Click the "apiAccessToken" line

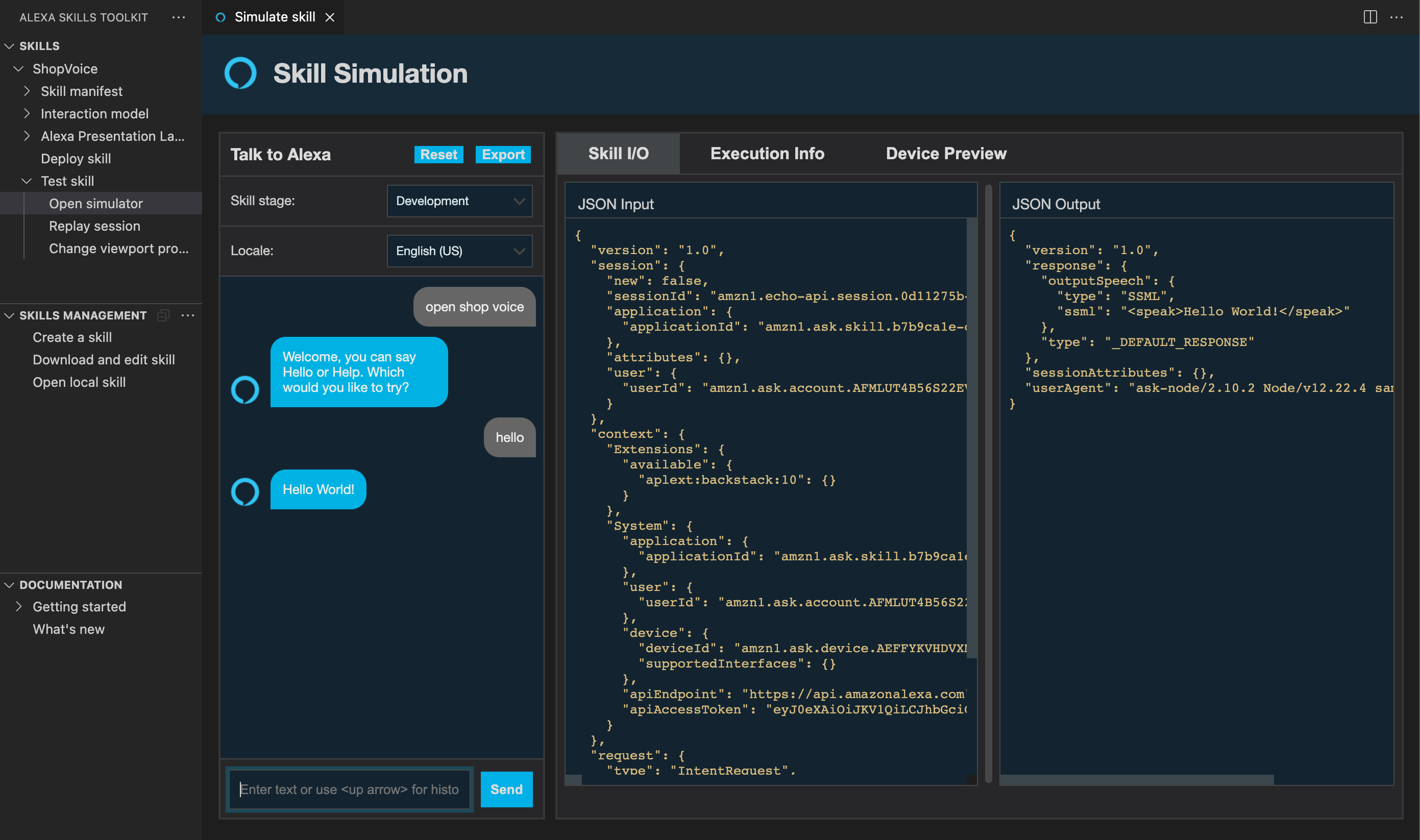[795, 709]
